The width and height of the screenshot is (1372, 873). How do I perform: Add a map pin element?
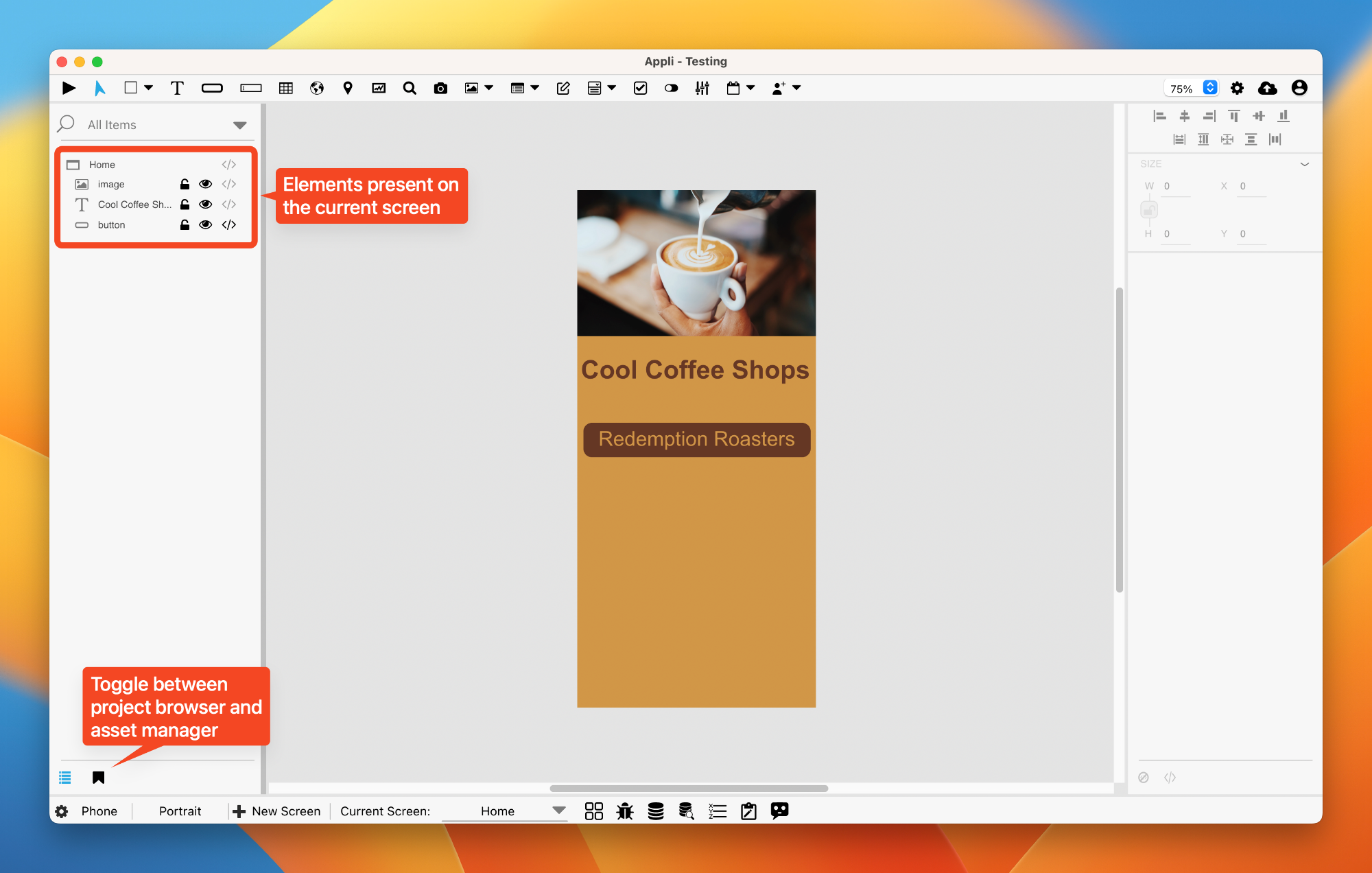pyautogui.click(x=348, y=88)
